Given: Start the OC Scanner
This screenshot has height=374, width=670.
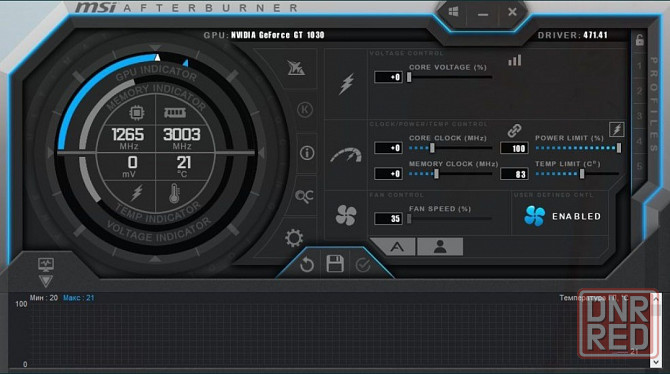Looking at the screenshot, I should pyautogui.click(x=304, y=196).
